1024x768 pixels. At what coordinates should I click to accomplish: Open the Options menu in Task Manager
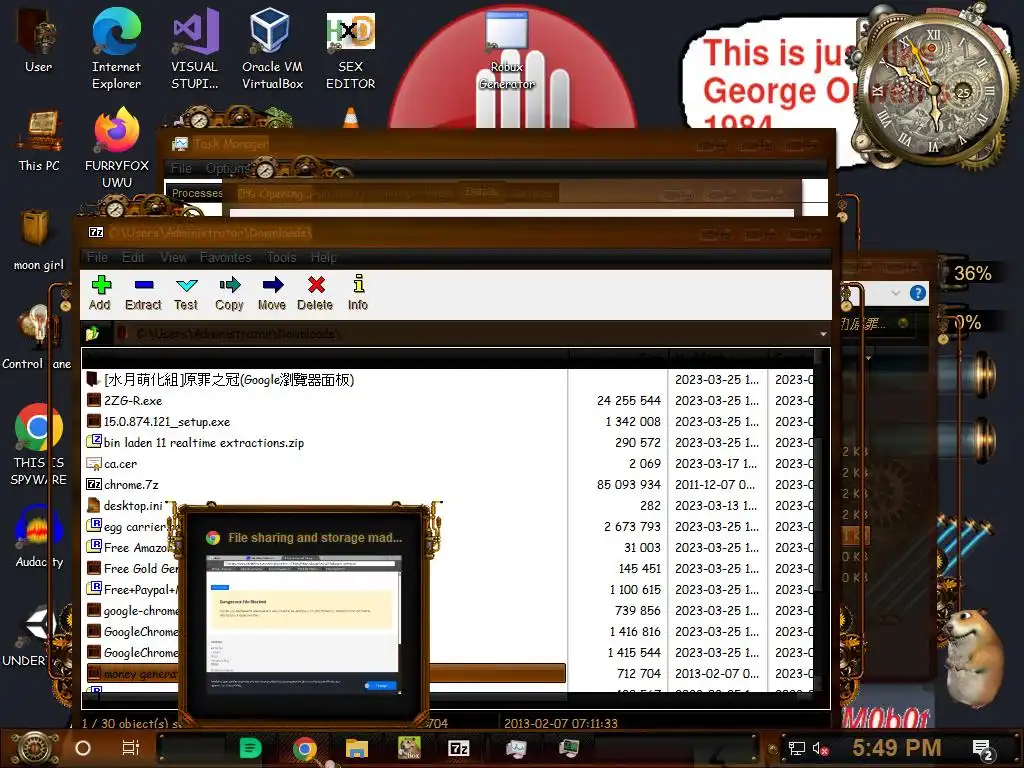(226, 168)
